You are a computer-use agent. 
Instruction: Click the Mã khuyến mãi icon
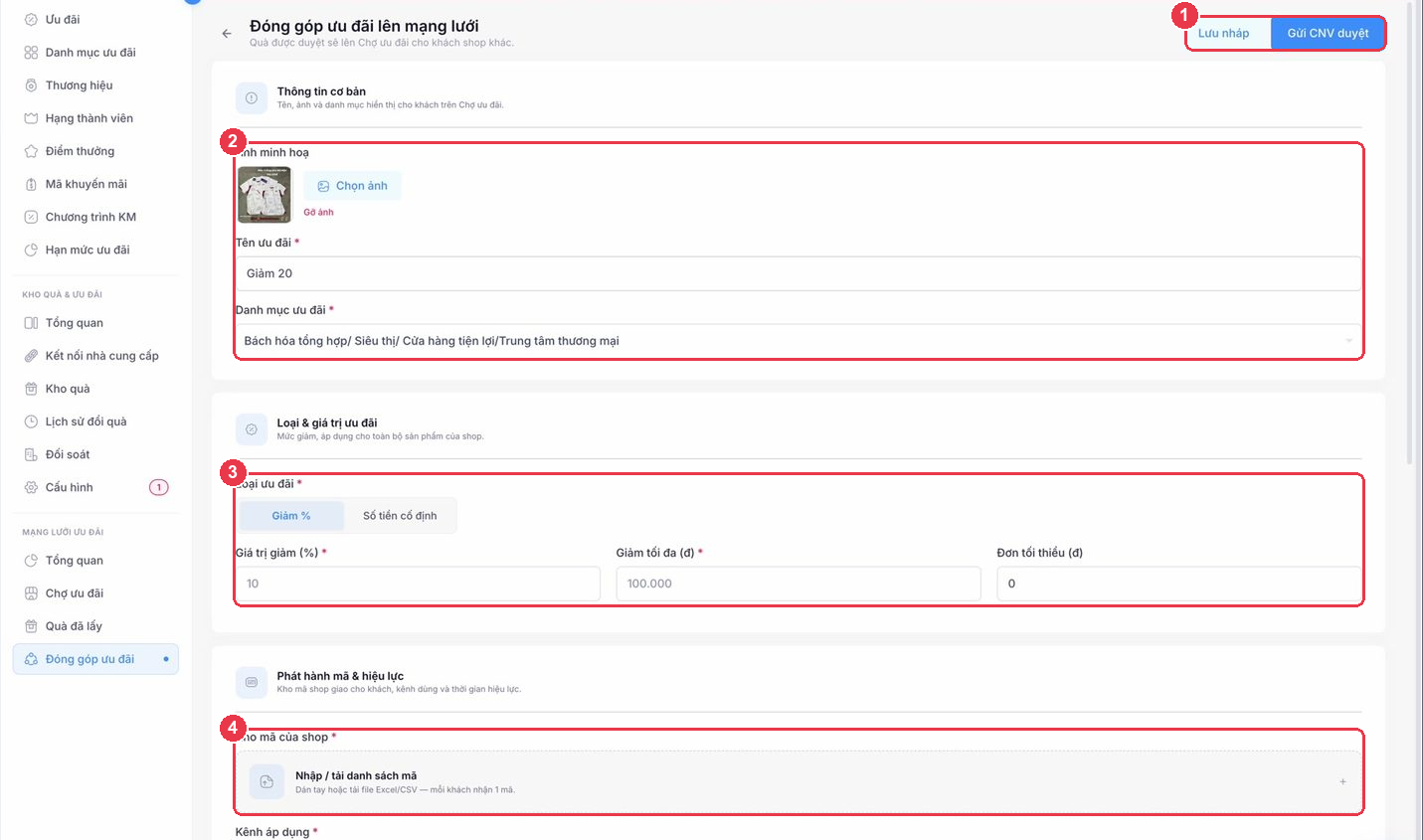[x=31, y=184]
